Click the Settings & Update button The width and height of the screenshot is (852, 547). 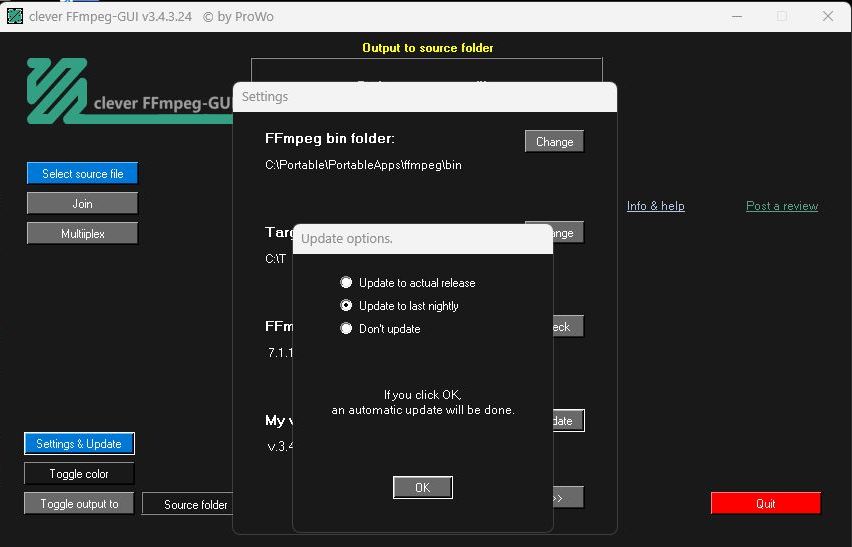click(x=79, y=443)
